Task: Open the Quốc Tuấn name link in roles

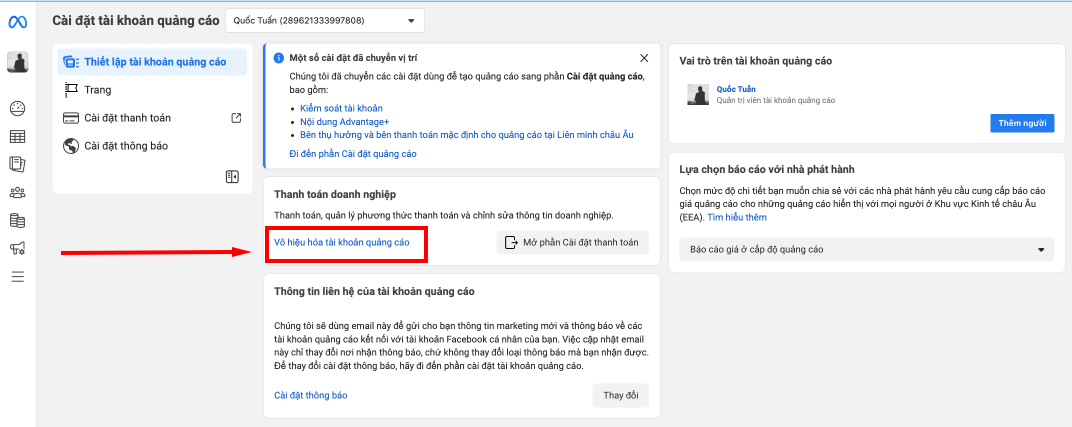Action: point(736,89)
